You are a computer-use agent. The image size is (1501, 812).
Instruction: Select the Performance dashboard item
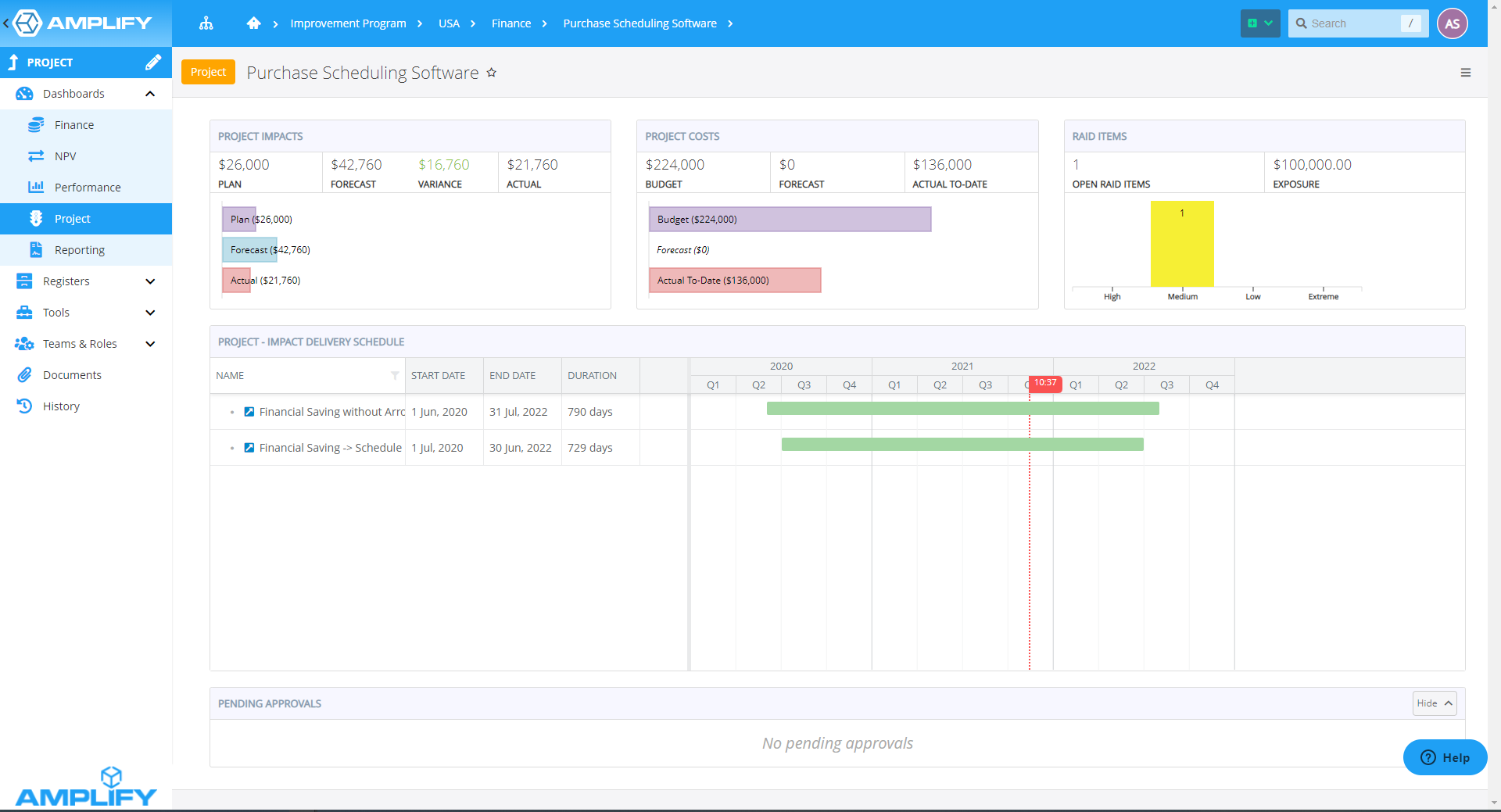tap(88, 188)
